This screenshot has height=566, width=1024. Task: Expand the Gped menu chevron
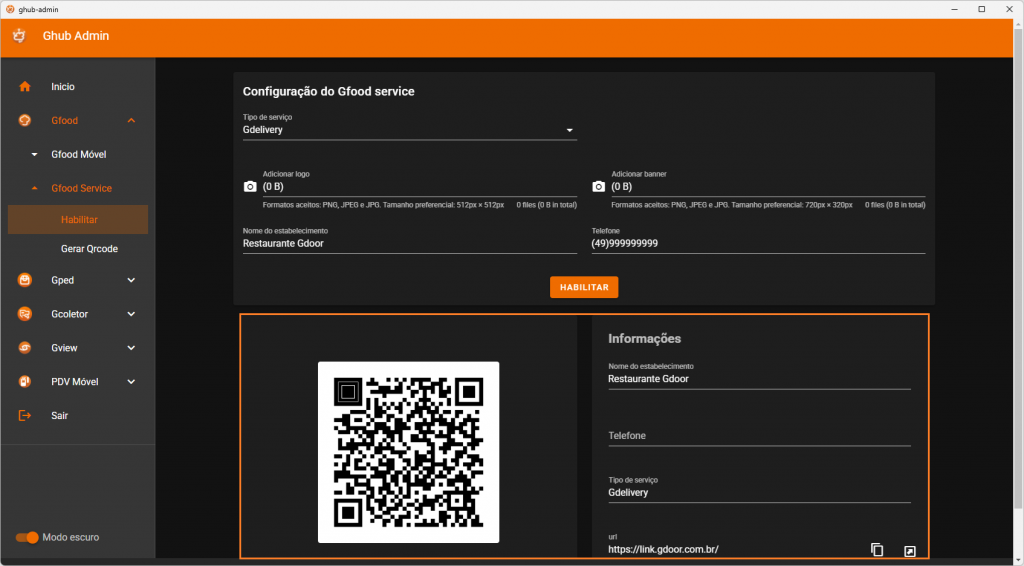[x=131, y=280]
